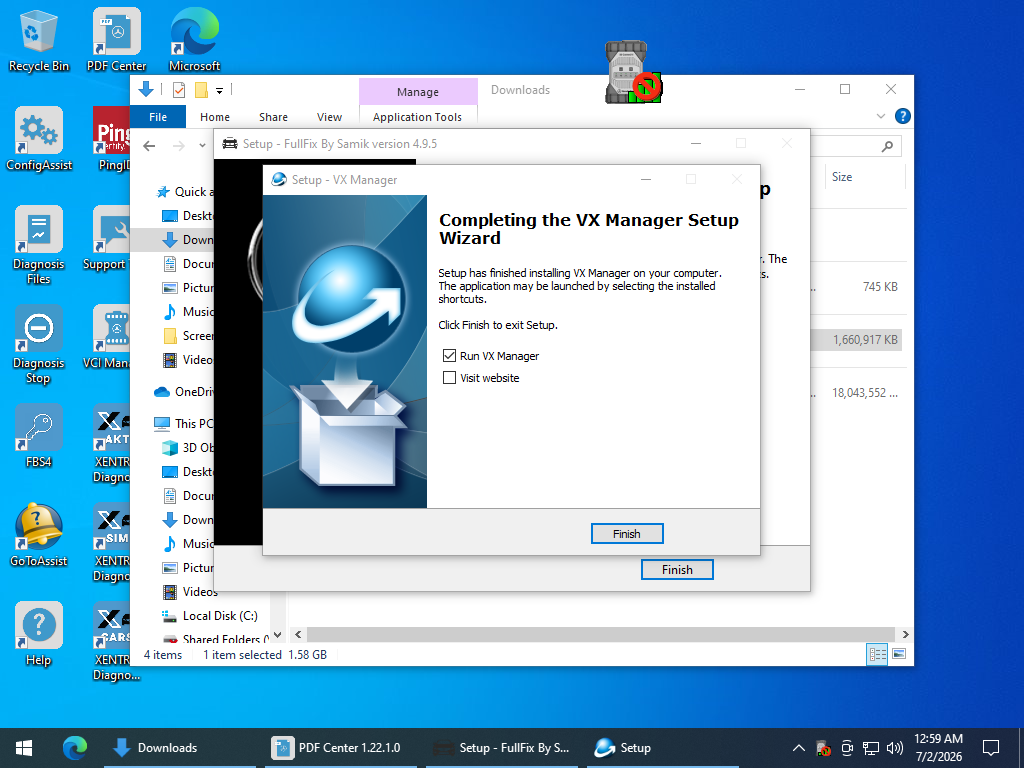This screenshot has width=1024, height=768.
Task: Click navigation pane scroll down arrow
Action: (x=278, y=635)
